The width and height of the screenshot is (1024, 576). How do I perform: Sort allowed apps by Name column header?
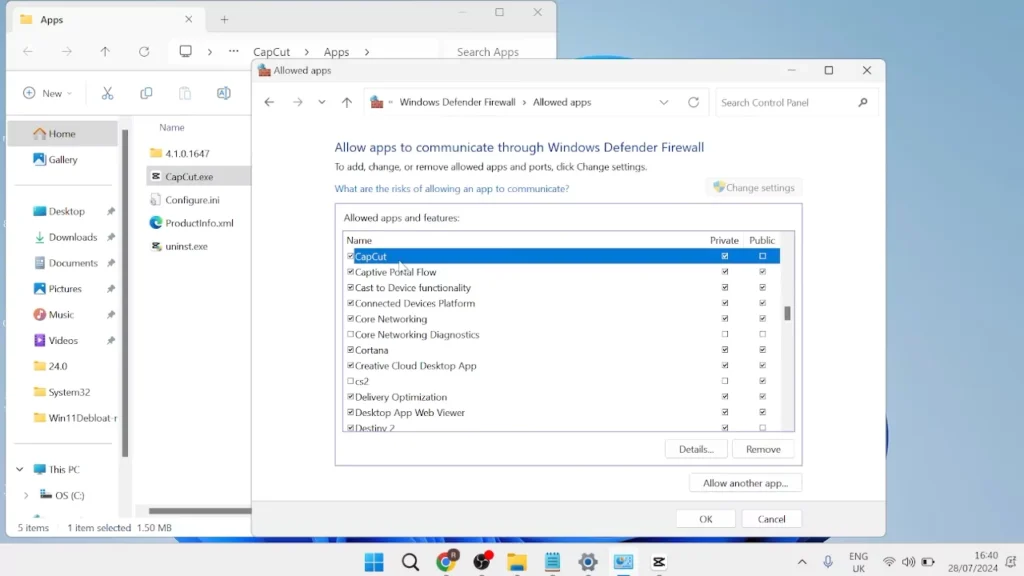(359, 240)
